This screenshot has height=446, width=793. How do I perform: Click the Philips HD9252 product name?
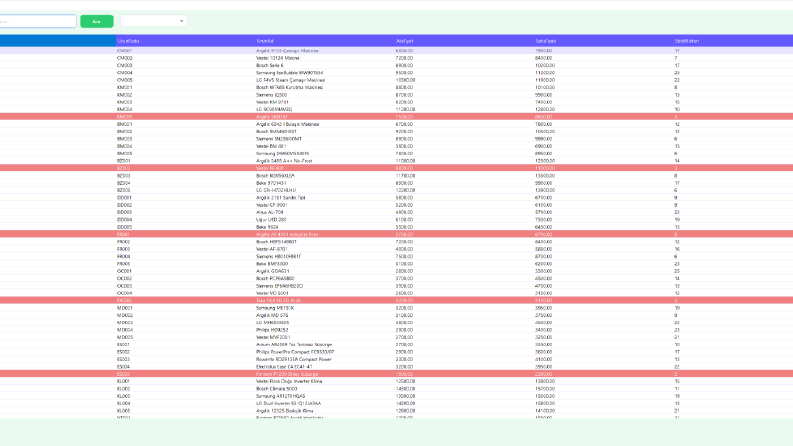pyautogui.click(x=272, y=330)
